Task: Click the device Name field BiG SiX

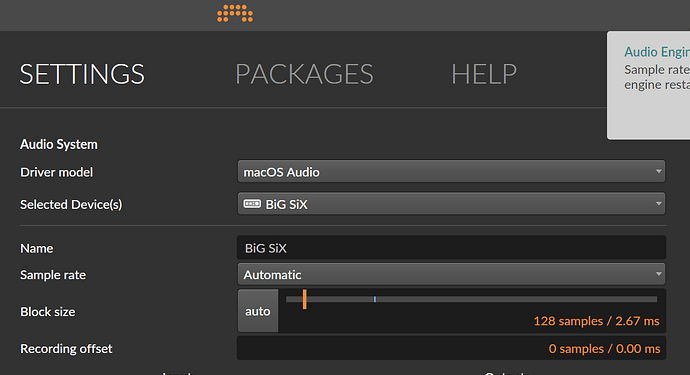Action: tap(451, 248)
